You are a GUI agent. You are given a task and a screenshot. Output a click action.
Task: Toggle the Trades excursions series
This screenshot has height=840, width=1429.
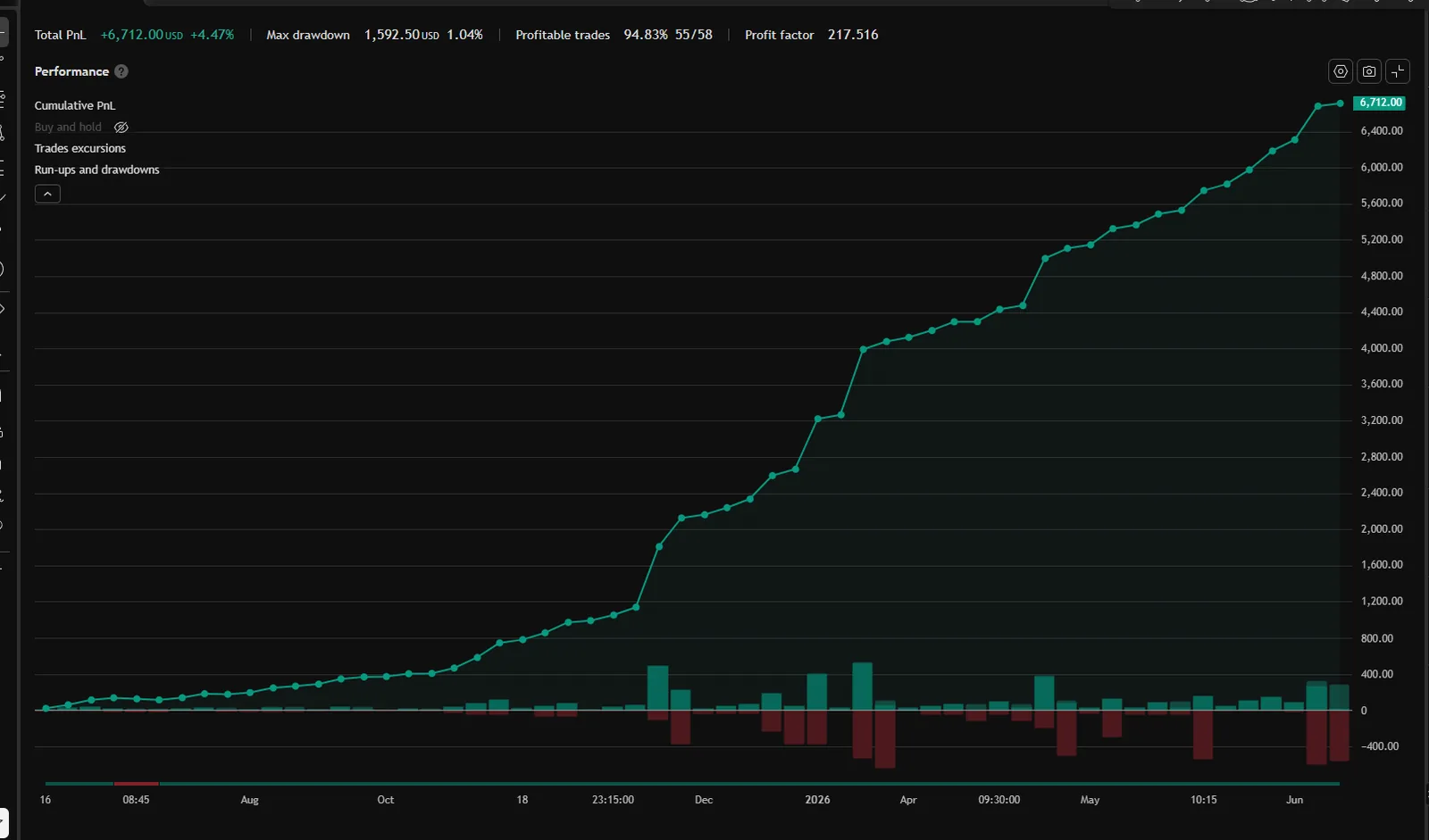(x=80, y=148)
